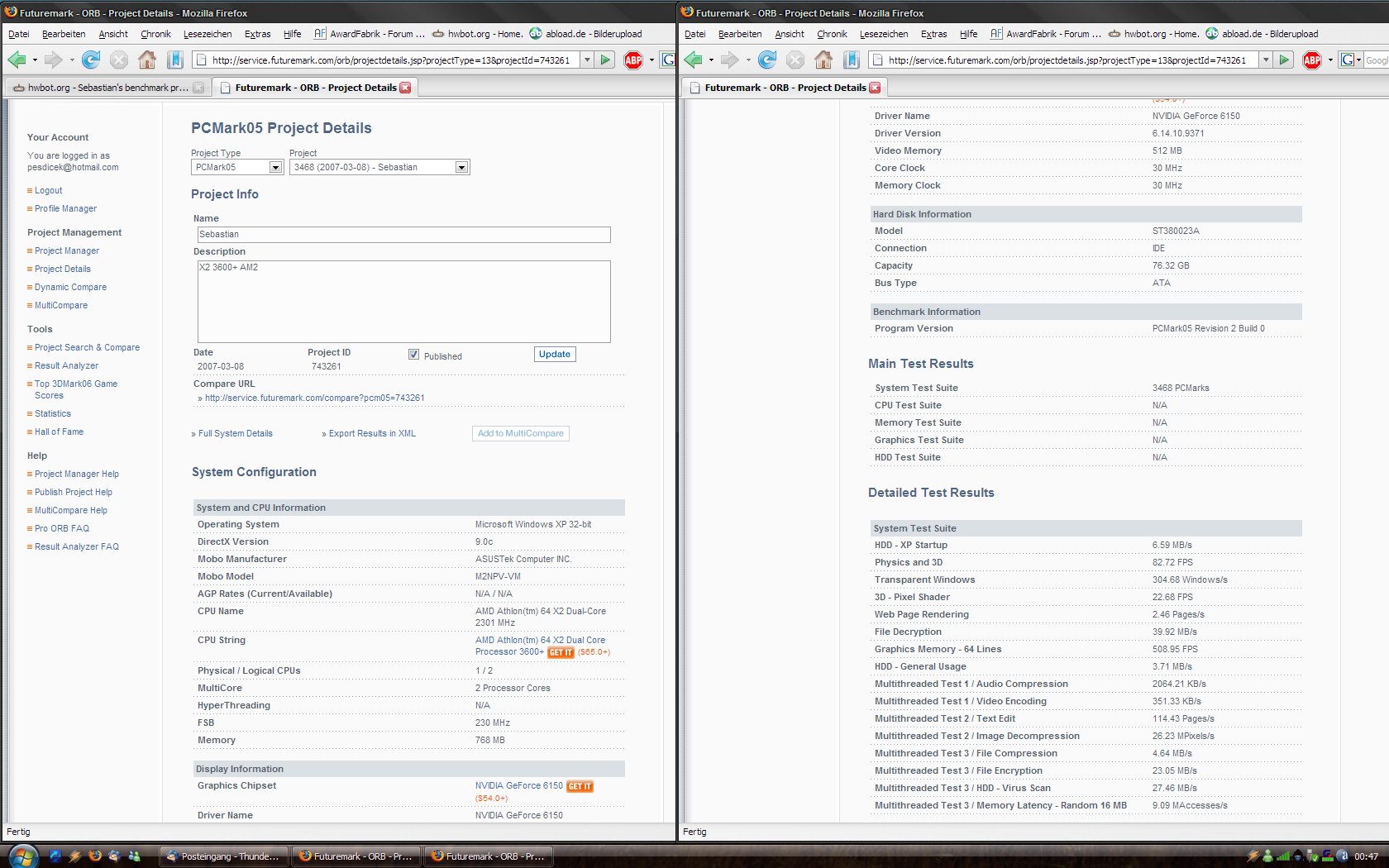The height and width of the screenshot is (868, 1389).
Task: Open Bearbeiten menu in left window
Action: (64, 34)
